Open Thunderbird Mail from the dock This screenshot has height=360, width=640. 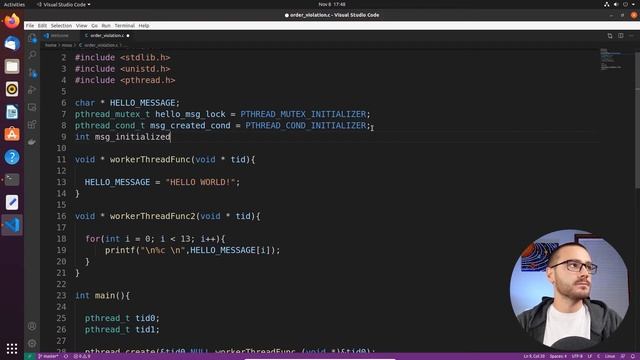click(x=12, y=44)
